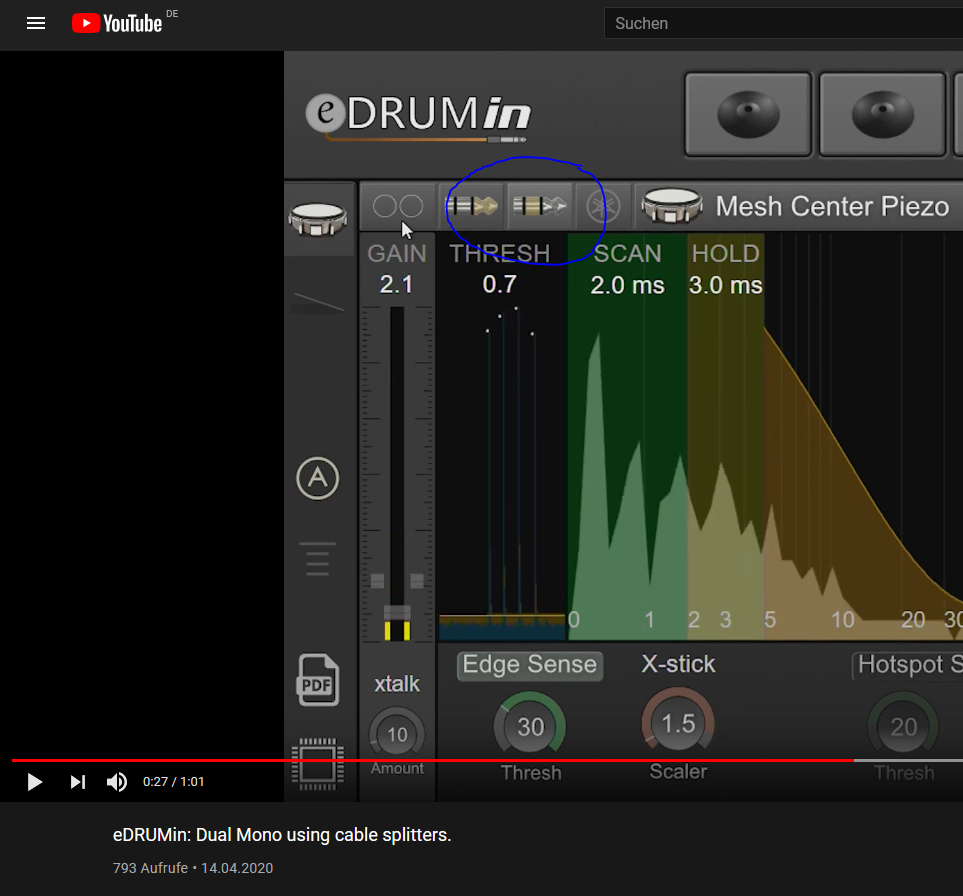963x896 pixels.
Task: Click the Suchen search field
Action: [783, 23]
